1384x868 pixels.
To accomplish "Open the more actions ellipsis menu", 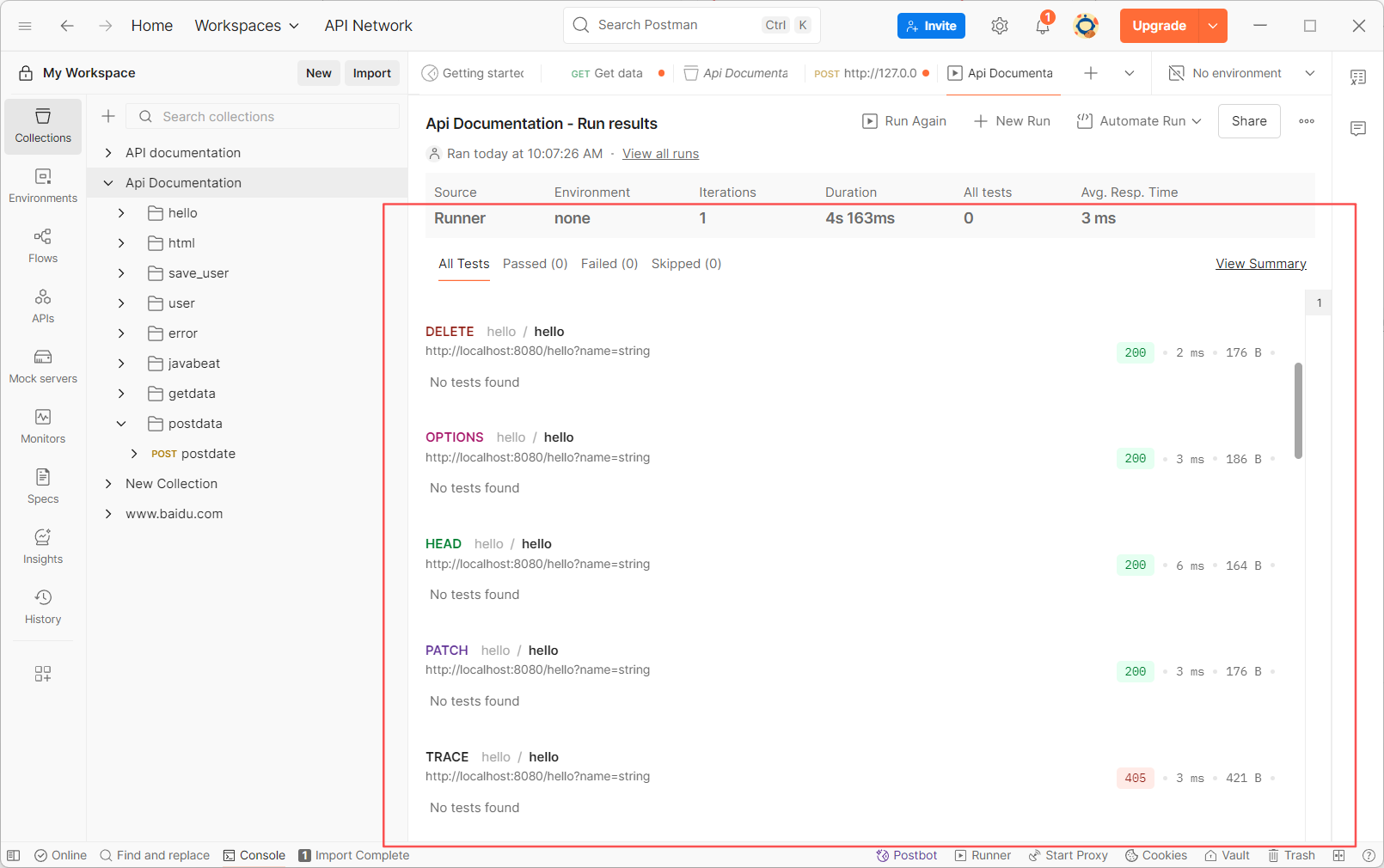I will pyautogui.click(x=1307, y=121).
